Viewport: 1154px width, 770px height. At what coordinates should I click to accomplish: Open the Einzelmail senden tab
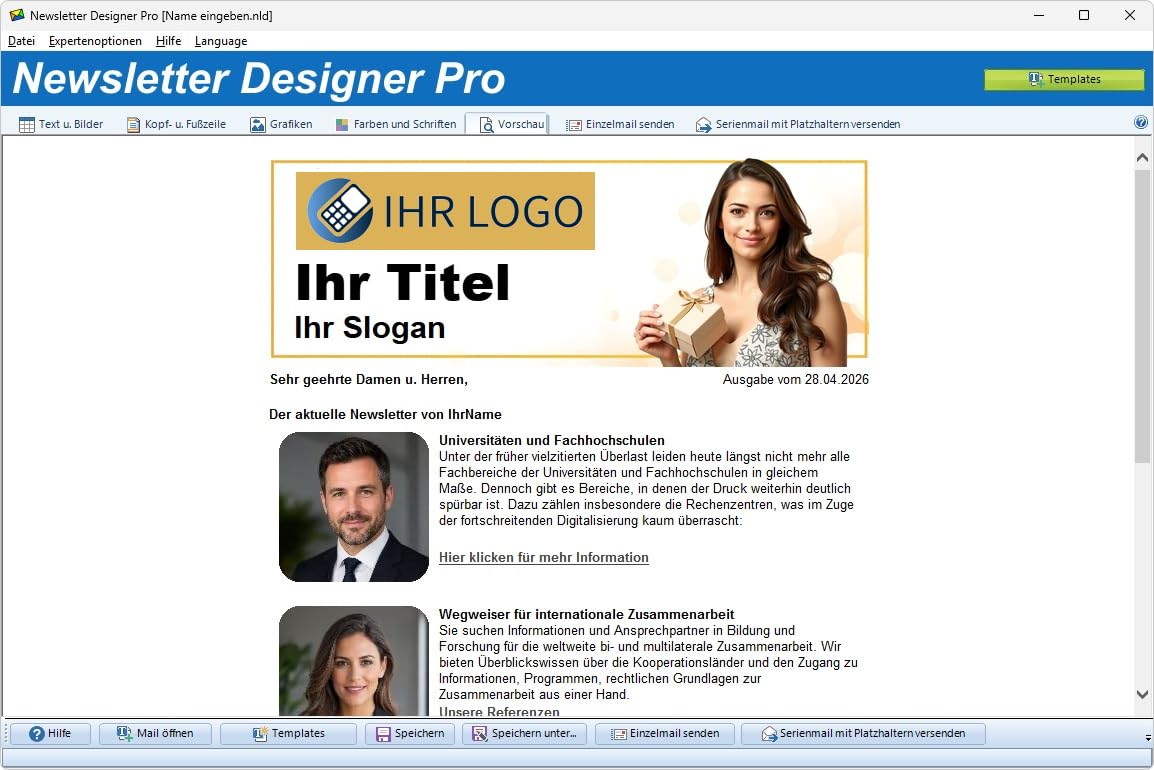[620, 124]
